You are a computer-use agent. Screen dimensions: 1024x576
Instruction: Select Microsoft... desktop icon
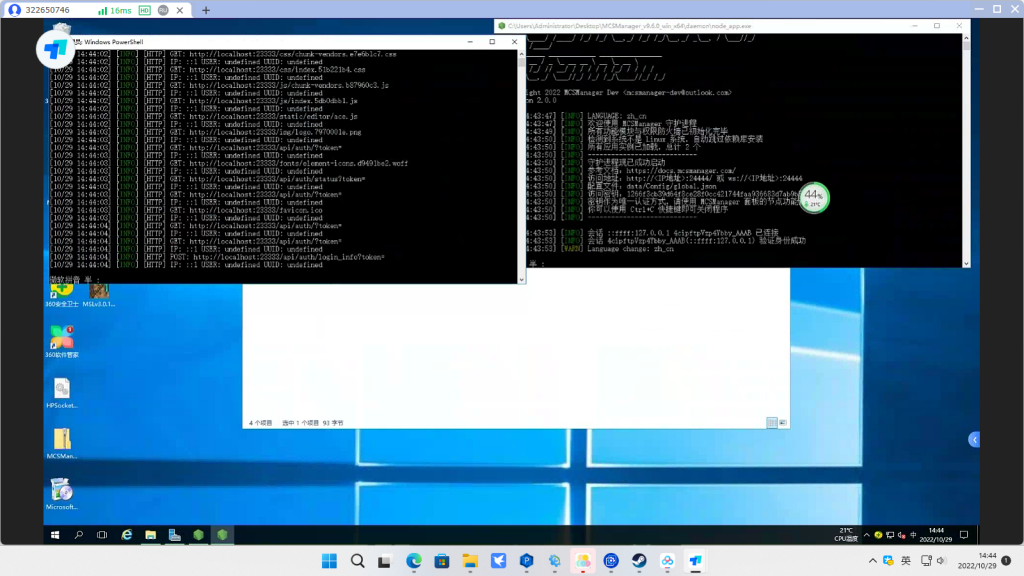coord(61,494)
